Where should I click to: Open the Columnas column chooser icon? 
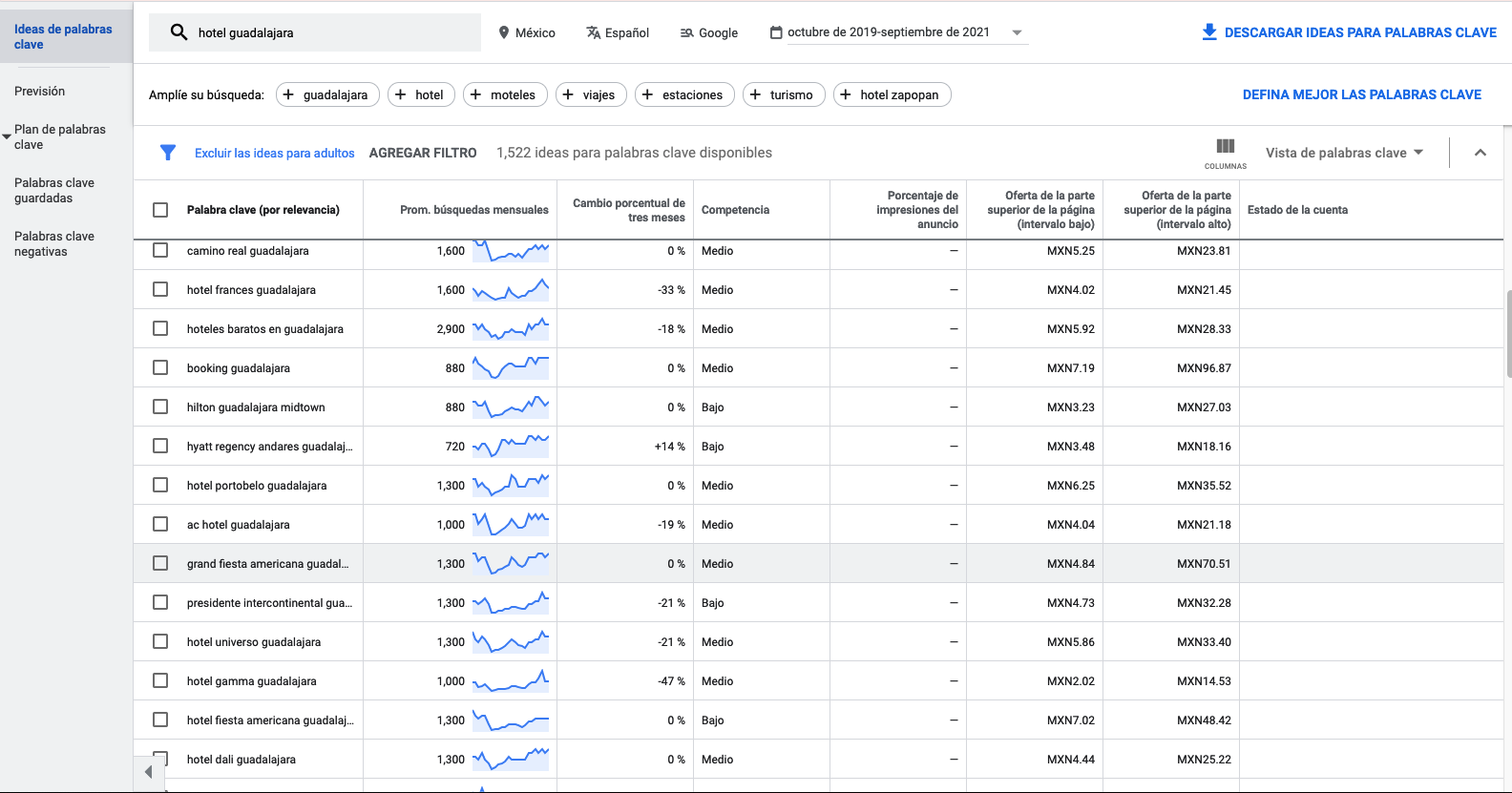pyautogui.click(x=1226, y=153)
